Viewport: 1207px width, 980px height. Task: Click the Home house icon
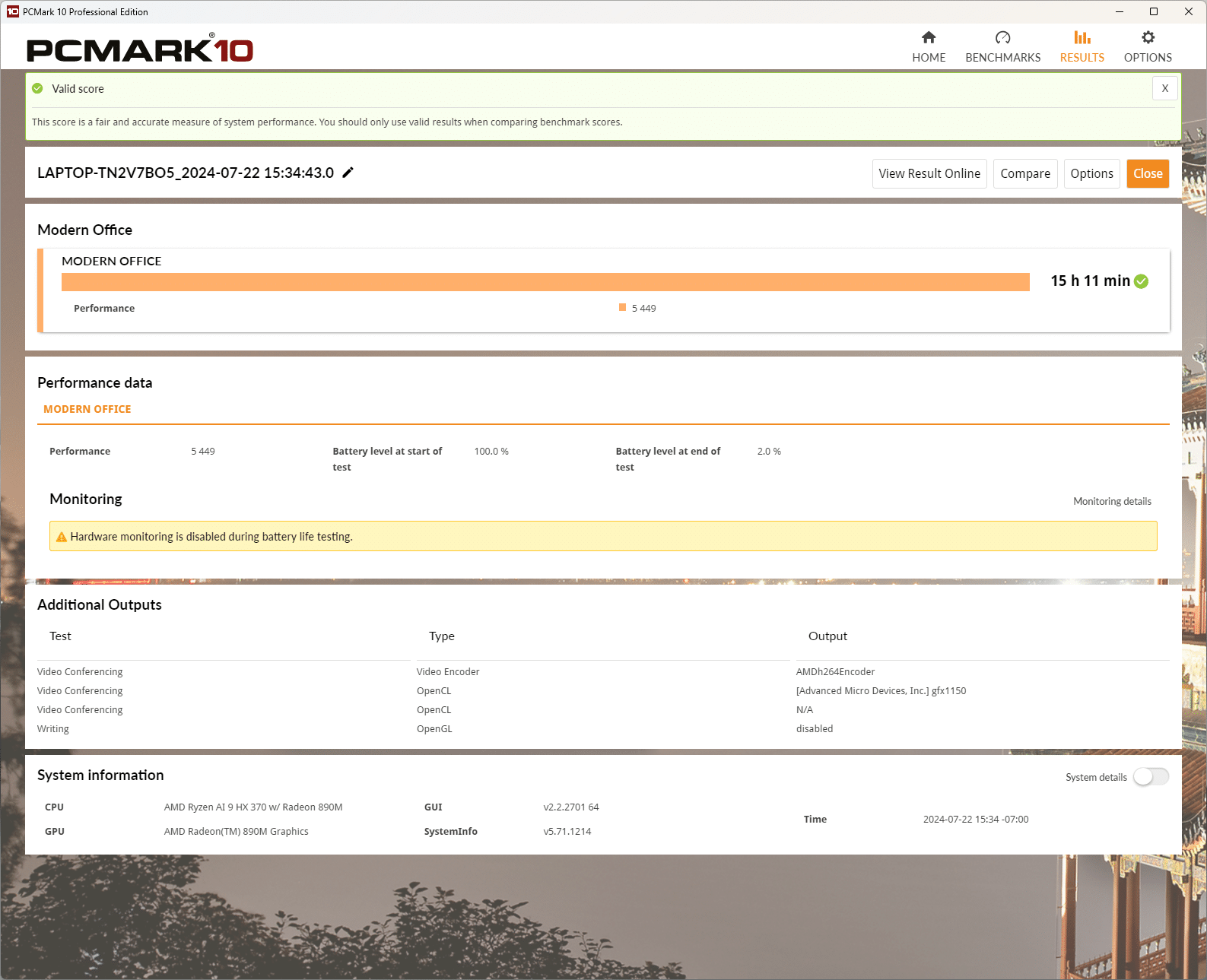929,37
